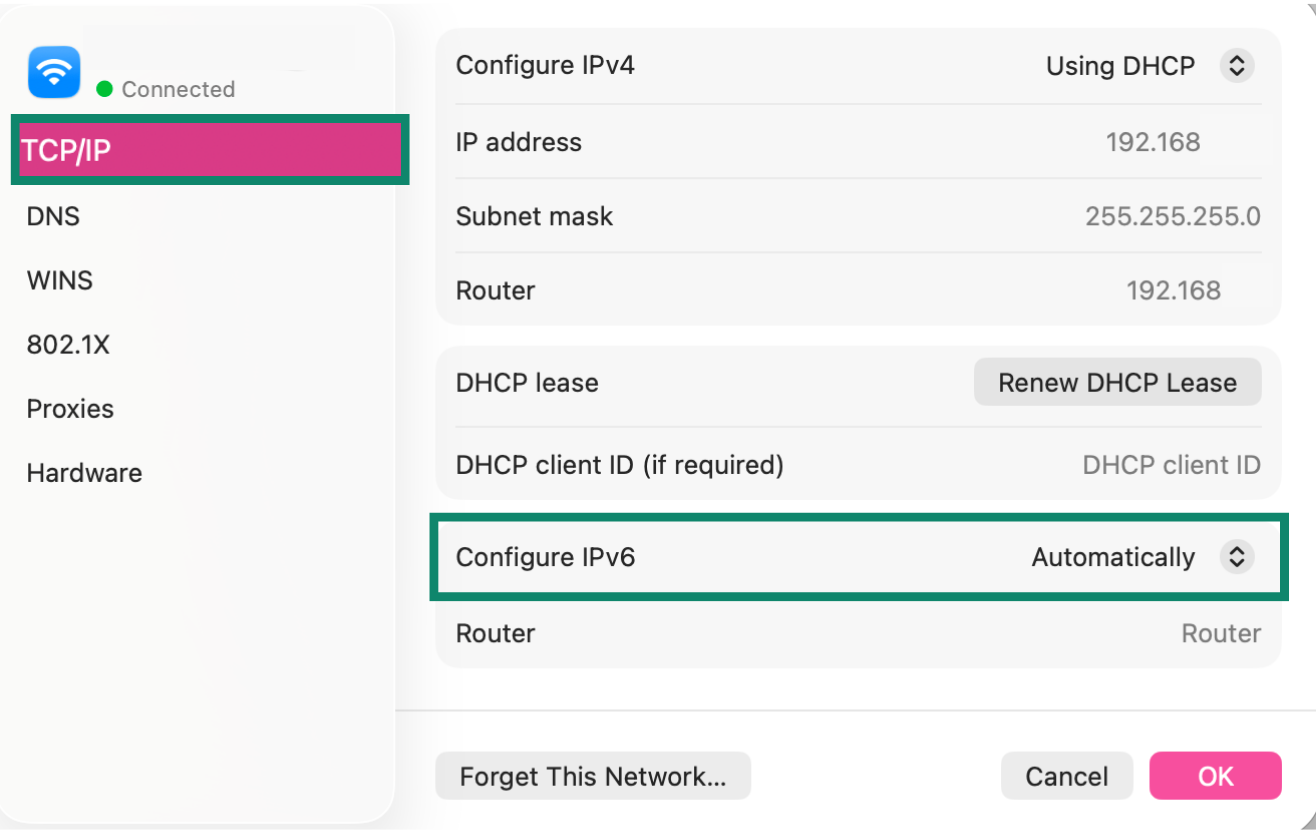Click the IPv6 Router field
Viewport: 1316px width, 830px height.
click(1221, 633)
